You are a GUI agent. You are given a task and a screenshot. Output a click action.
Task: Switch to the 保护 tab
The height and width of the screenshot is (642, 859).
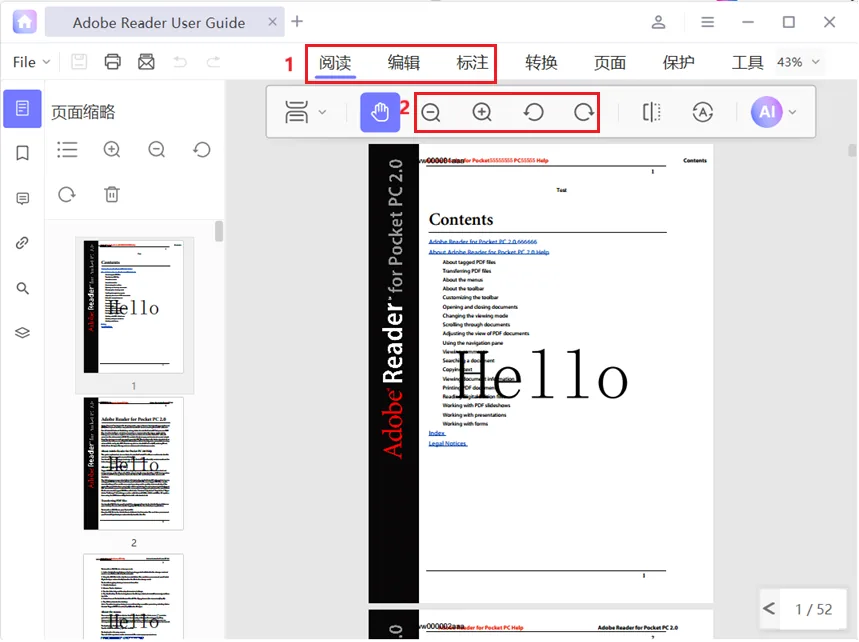[678, 63]
